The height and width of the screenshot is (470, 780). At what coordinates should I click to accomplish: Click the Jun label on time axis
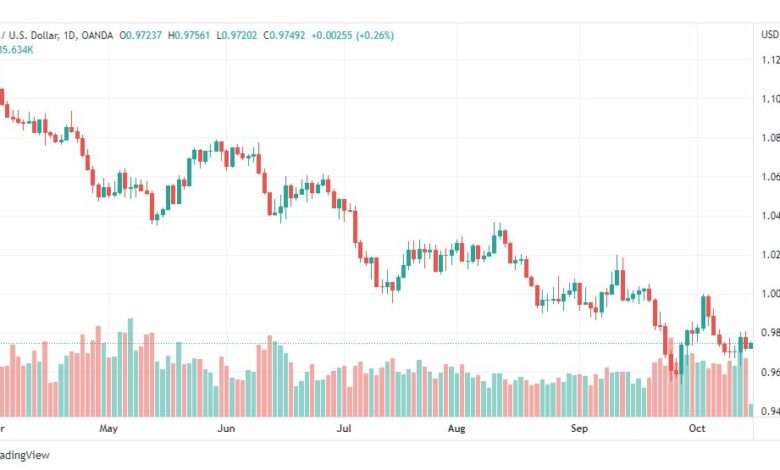tap(226, 428)
